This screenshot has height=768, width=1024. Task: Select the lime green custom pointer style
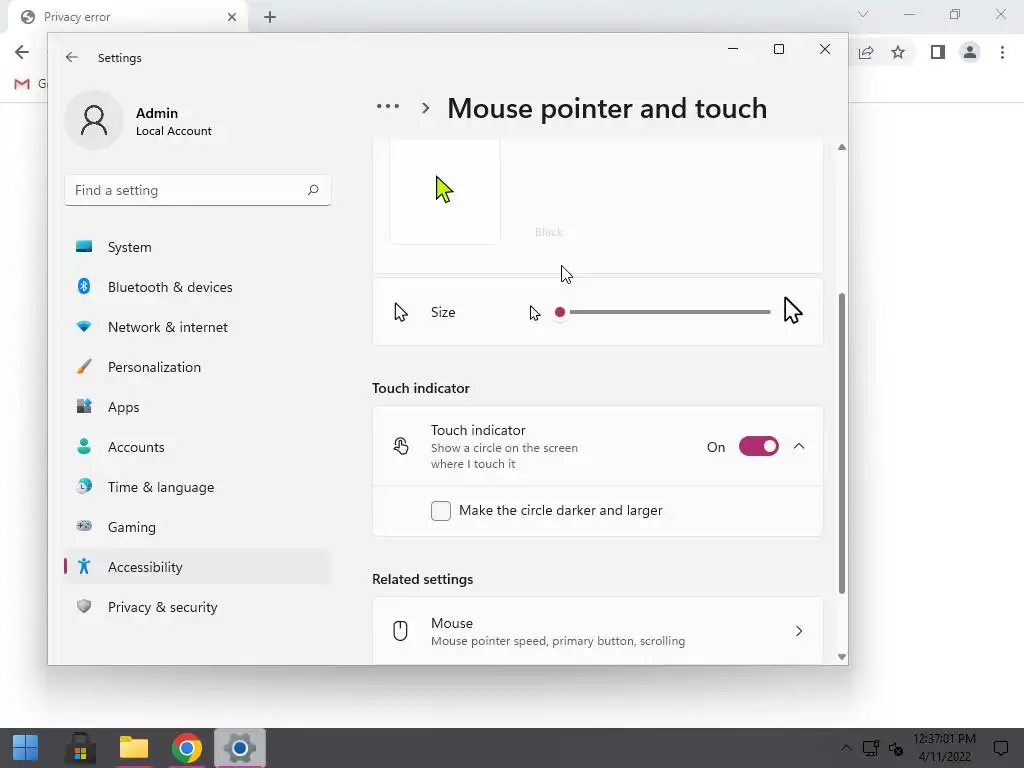[445, 190]
